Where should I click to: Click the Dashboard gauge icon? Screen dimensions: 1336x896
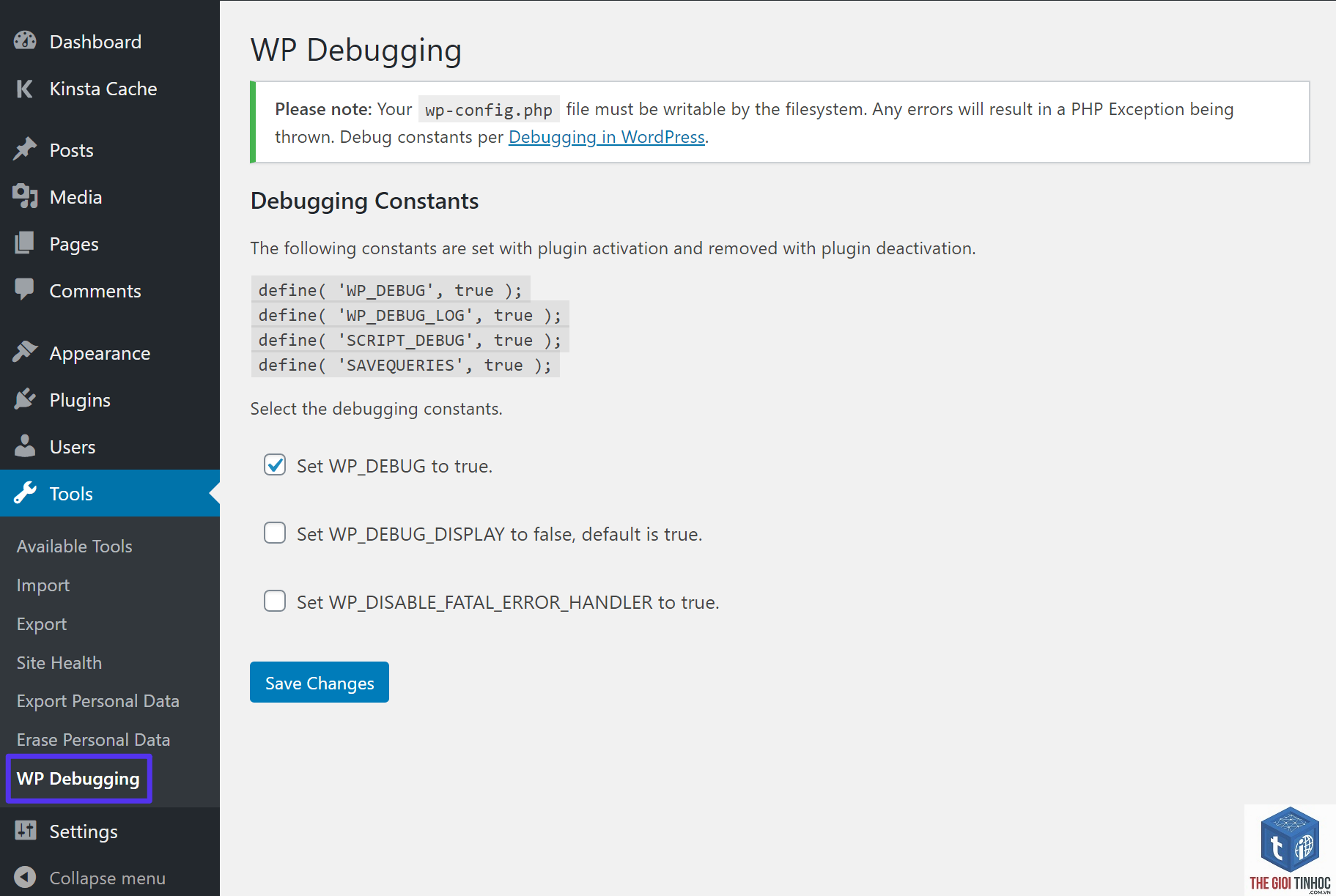tap(25, 41)
